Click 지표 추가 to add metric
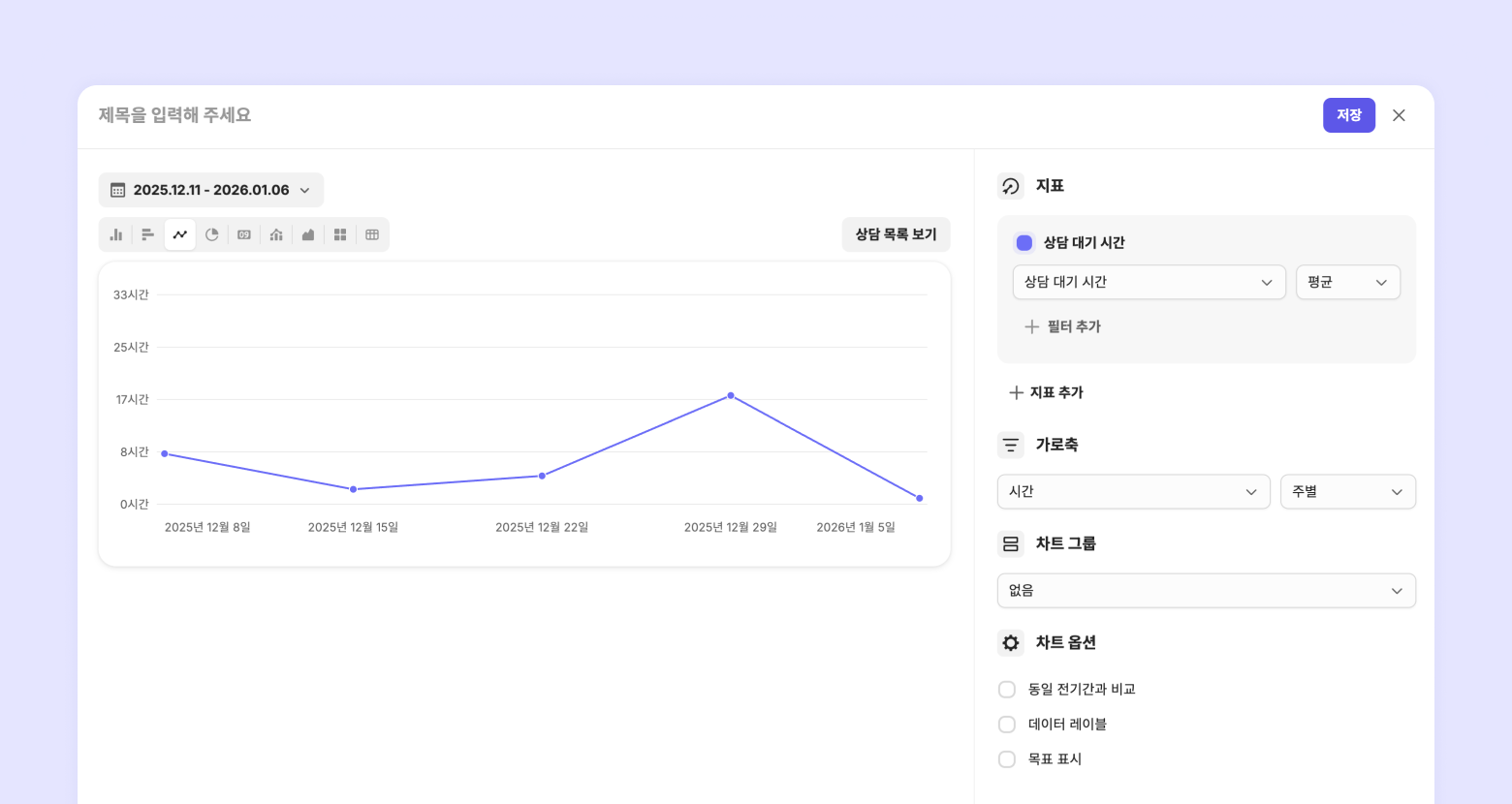The height and width of the screenshot is (804, 1512). [x=1047, y=392]
